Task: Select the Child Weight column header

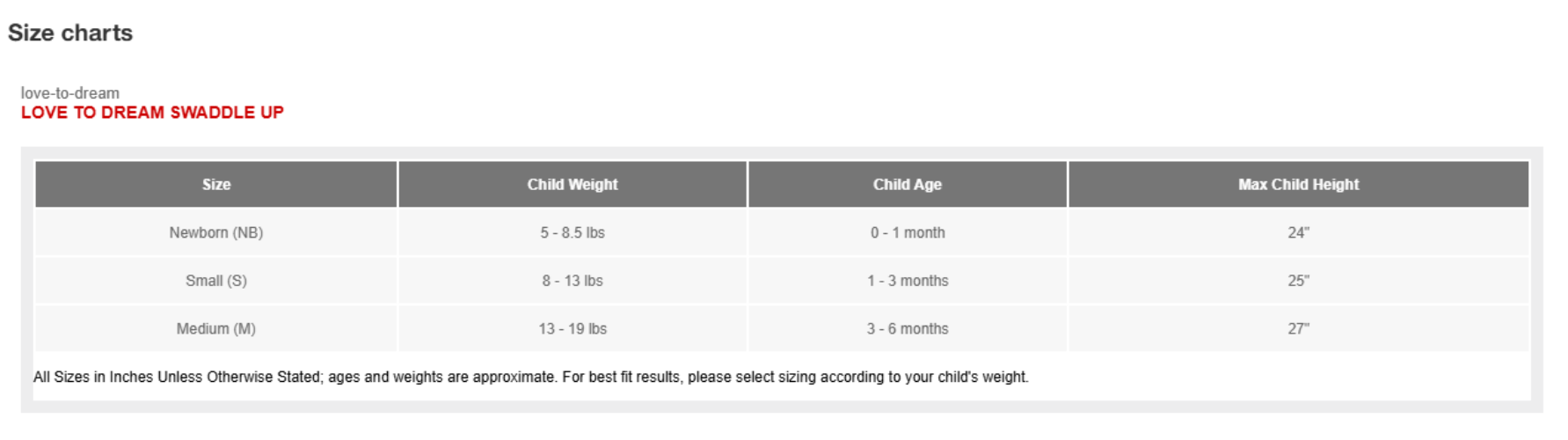Action: click(573, 185)
